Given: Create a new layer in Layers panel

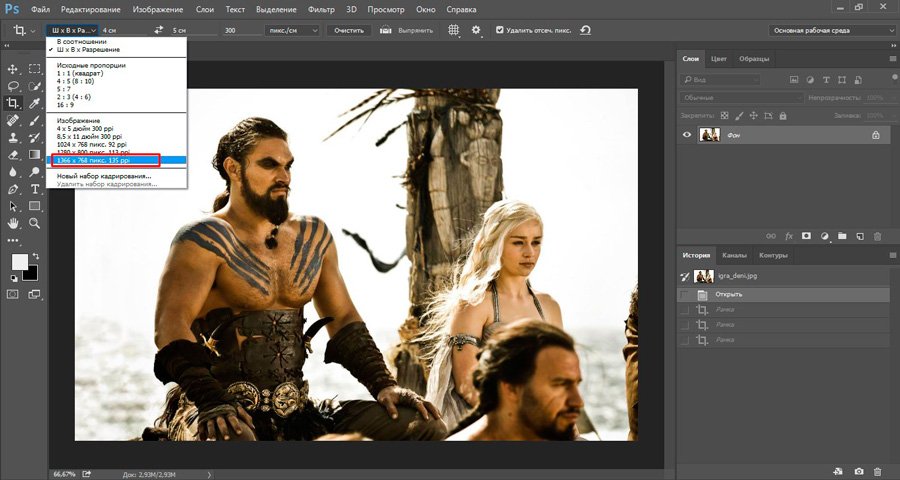Looking at the screenshot, I should (x=860, y=236).
